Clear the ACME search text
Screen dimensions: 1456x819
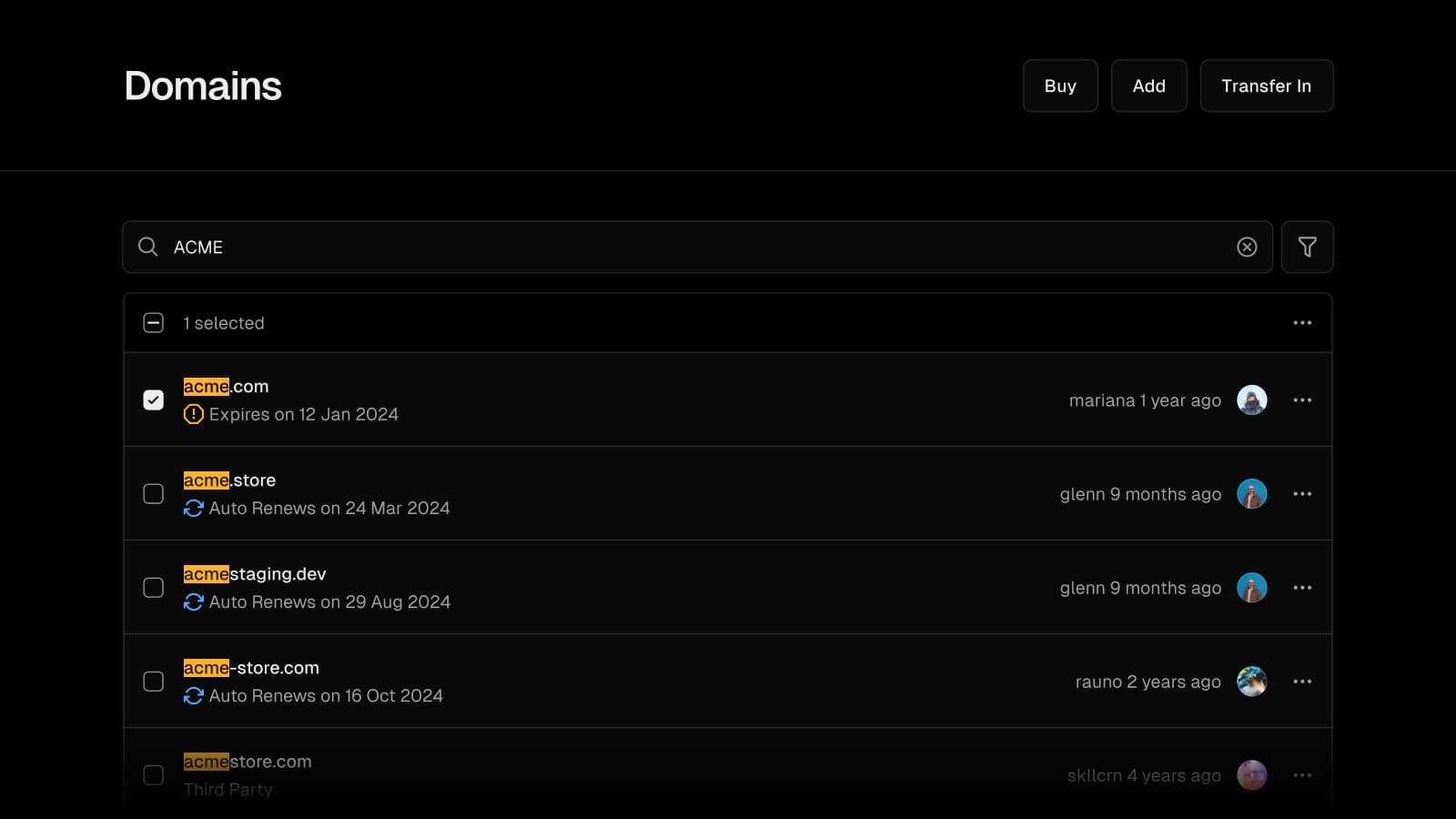pyautogui.click(x=1247, y=247)
